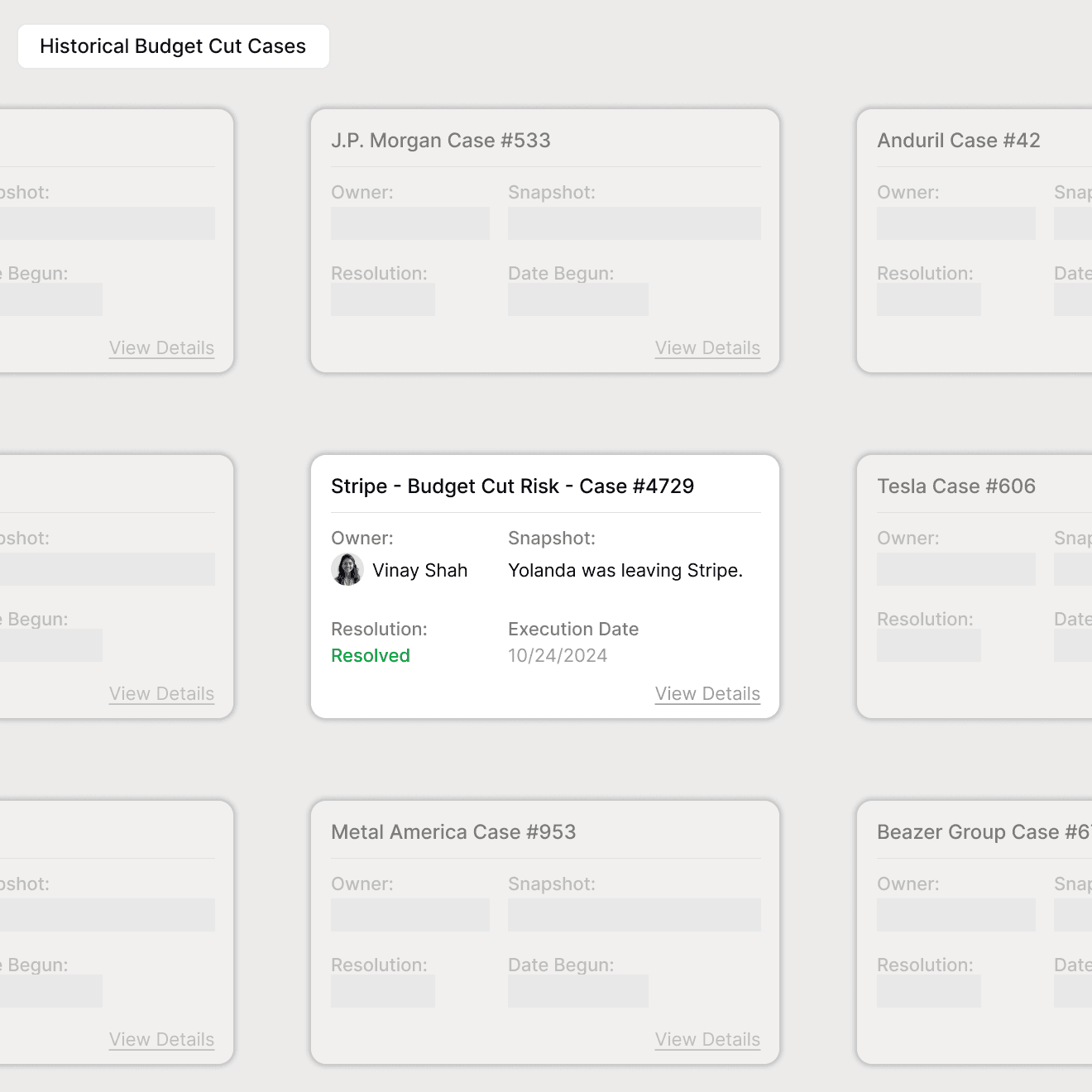Click snapshot text 'Yolanda was leaving Stripe.'
The image size is (1092, 1092).
click(625, 571)
